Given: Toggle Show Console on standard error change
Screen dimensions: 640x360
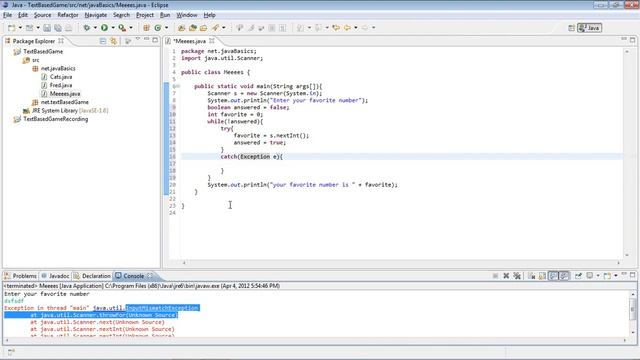Looking at the screenshot, I should point(564,276).
